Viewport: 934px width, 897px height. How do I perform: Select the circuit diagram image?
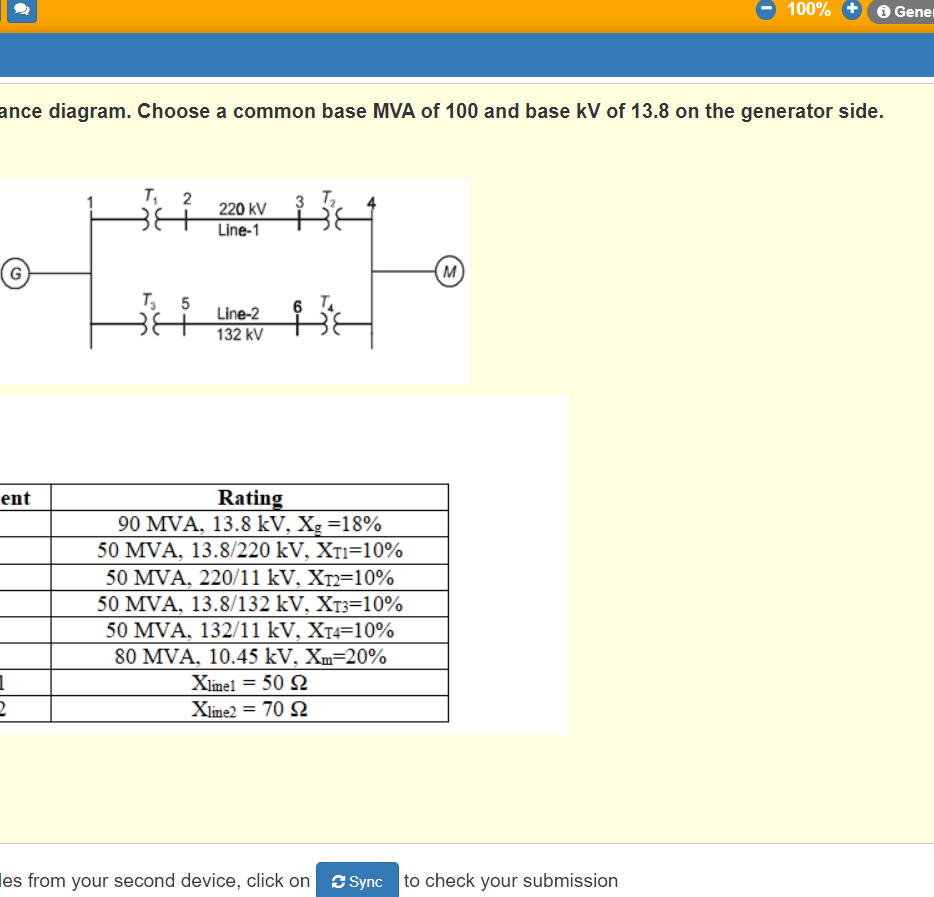pos(235,280)
